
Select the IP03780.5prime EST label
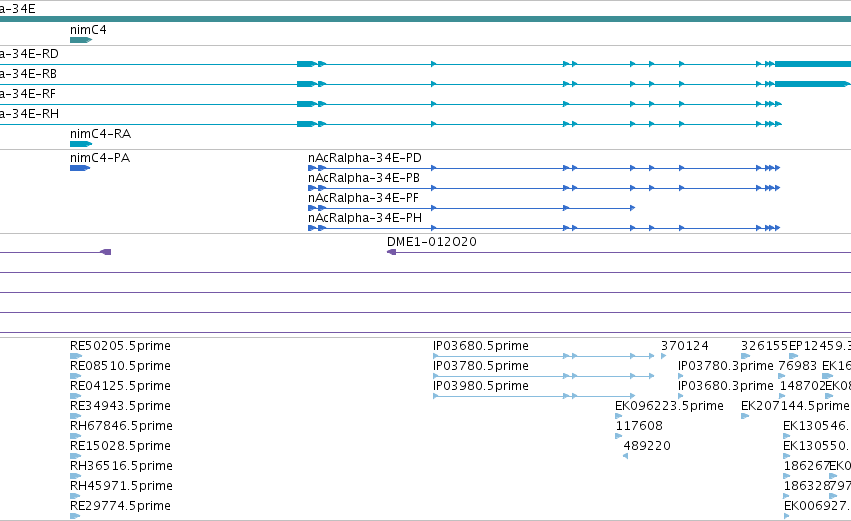click(x=481, y=366)
